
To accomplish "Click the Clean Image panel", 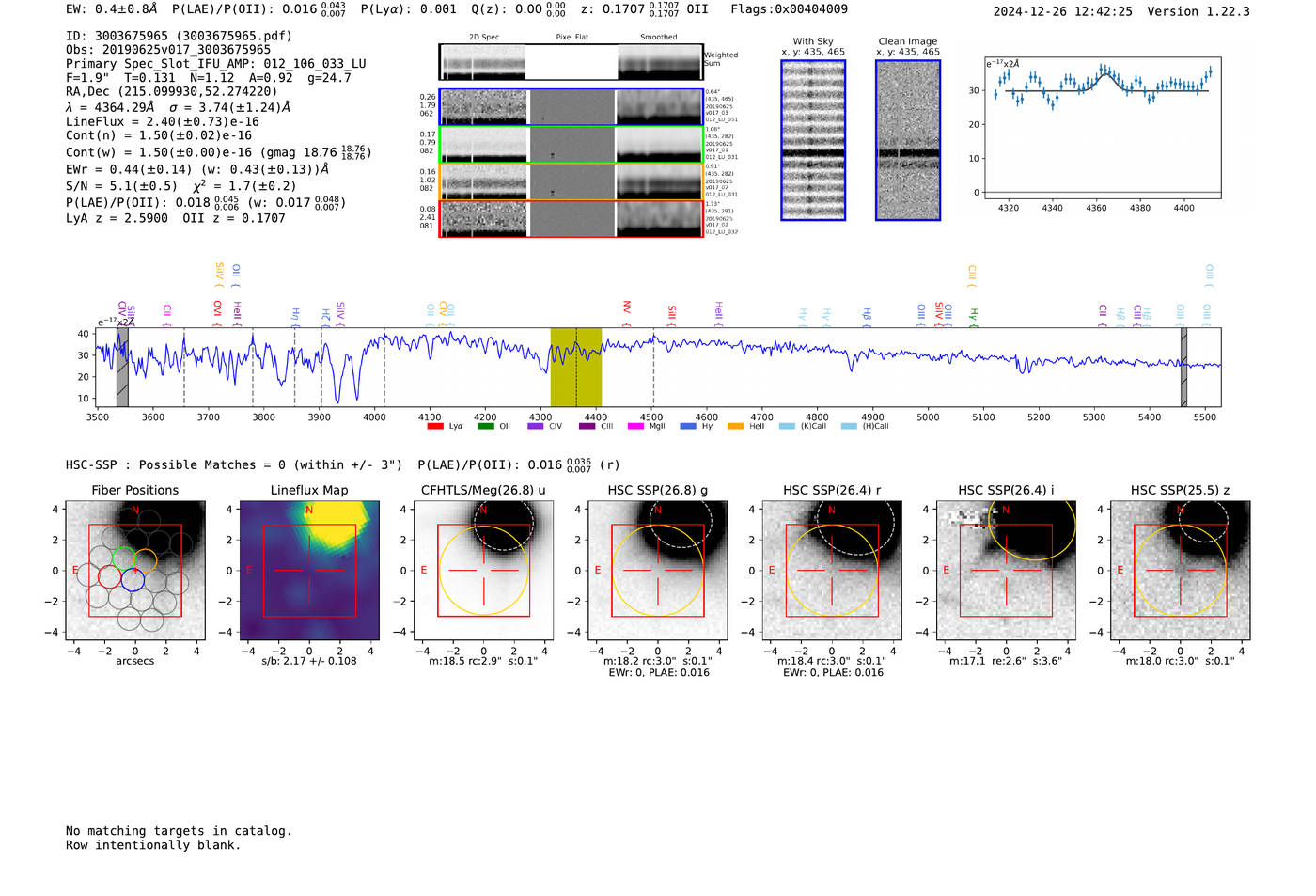I will point(908,140).
